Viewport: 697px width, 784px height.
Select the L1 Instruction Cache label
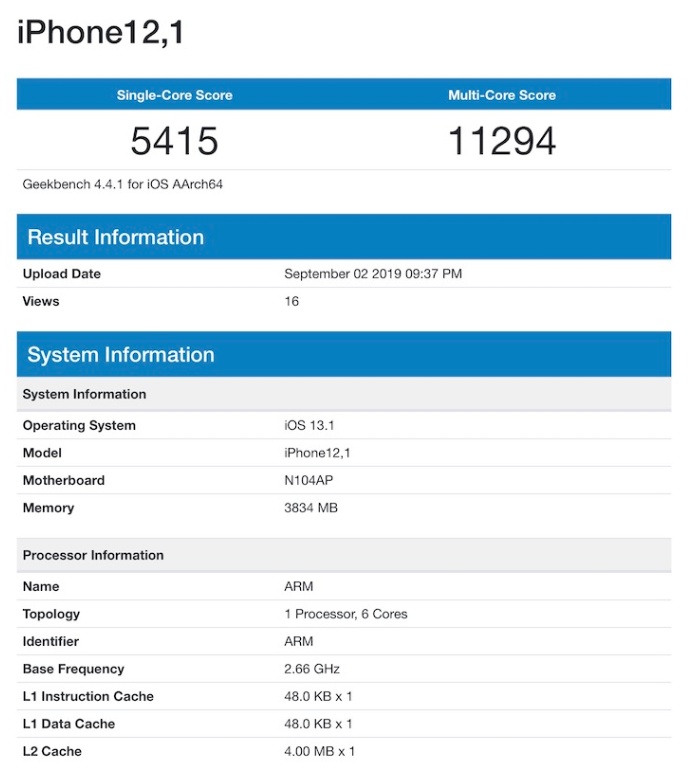[x=88, y=696]
